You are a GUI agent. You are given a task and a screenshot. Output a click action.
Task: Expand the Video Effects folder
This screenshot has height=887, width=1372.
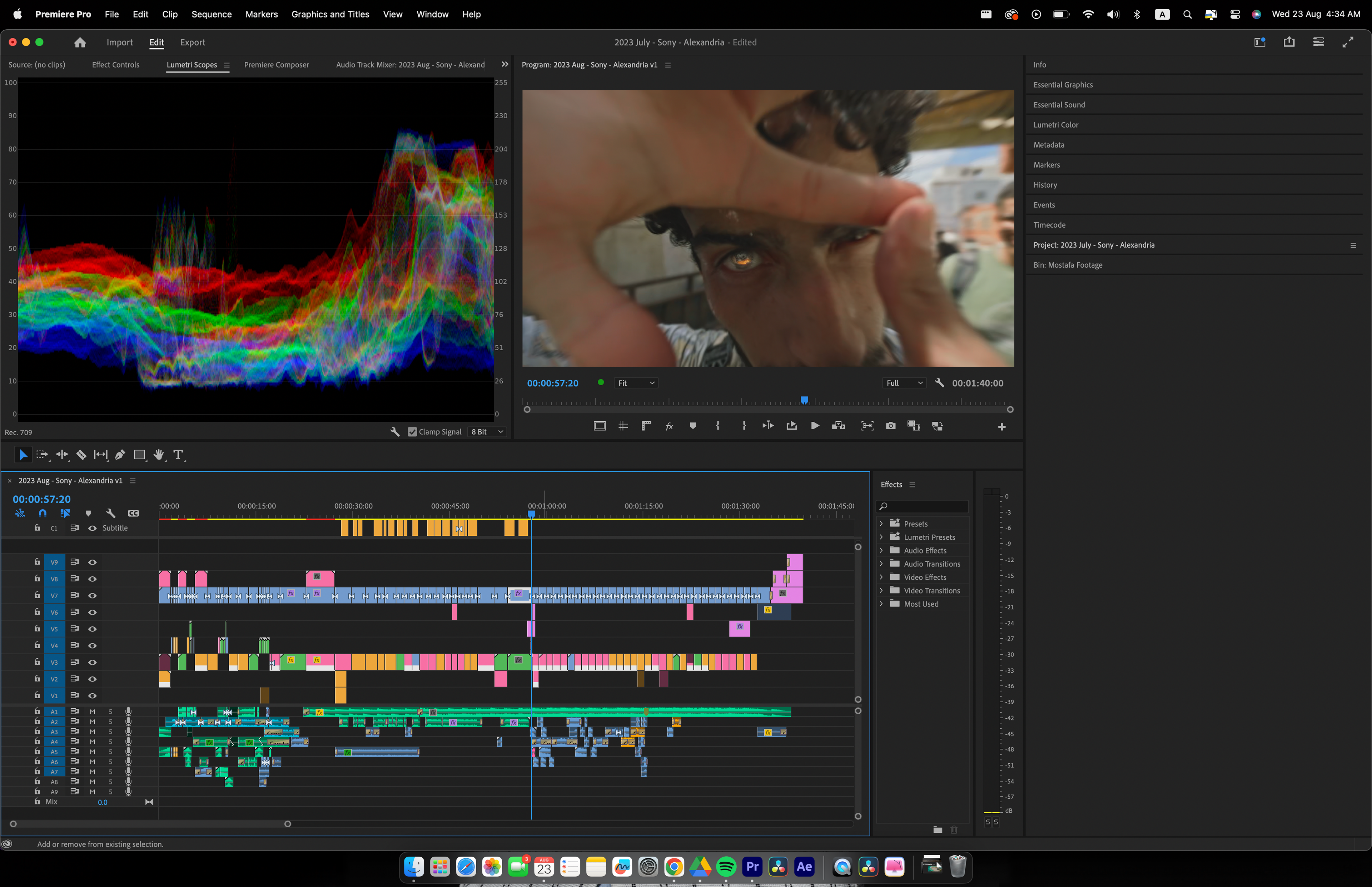coord(881,577)
